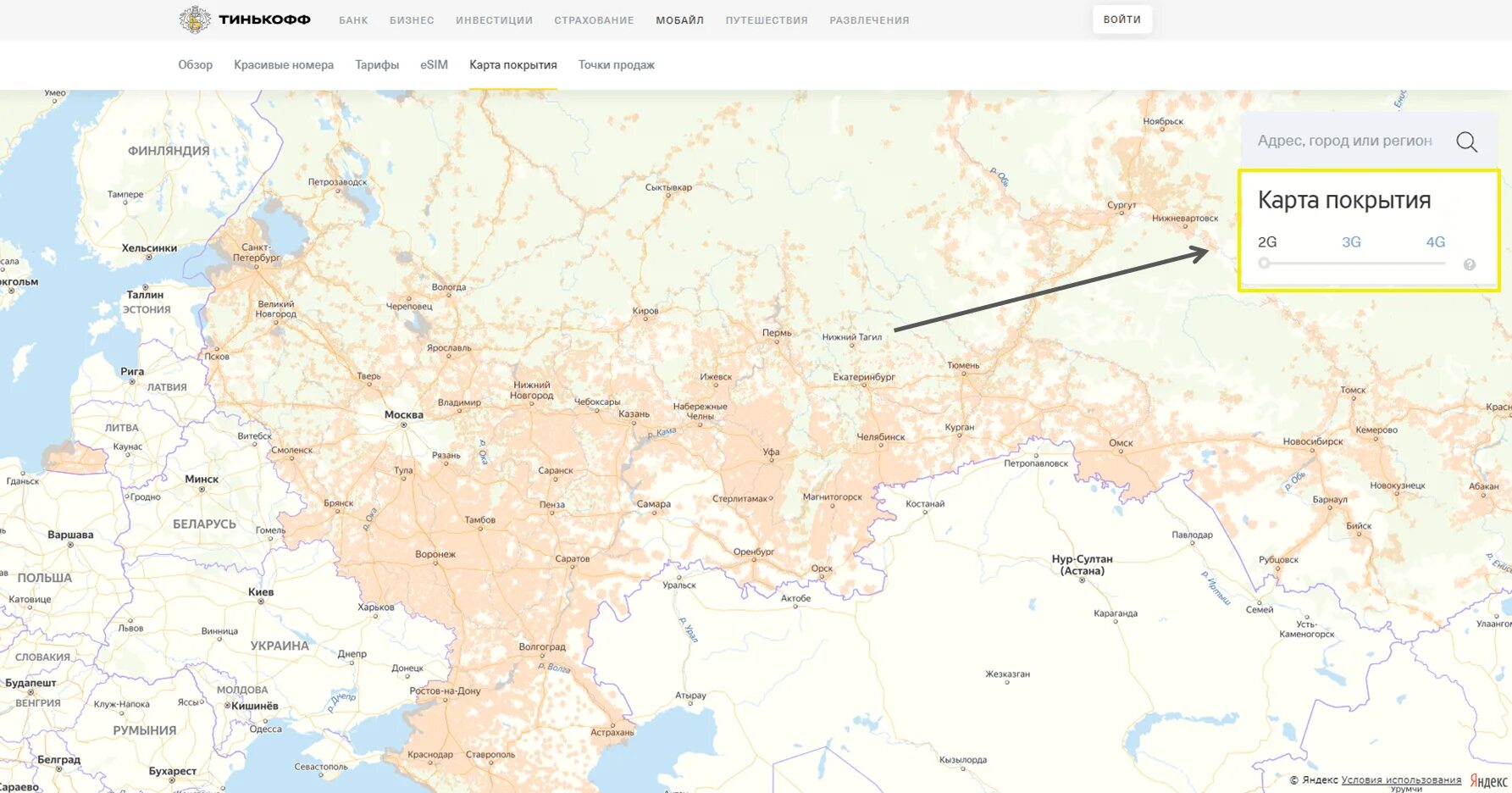Viewport: 1512px width, 793px height.
Task: Open the Страхование section
Action: [594, 20]
